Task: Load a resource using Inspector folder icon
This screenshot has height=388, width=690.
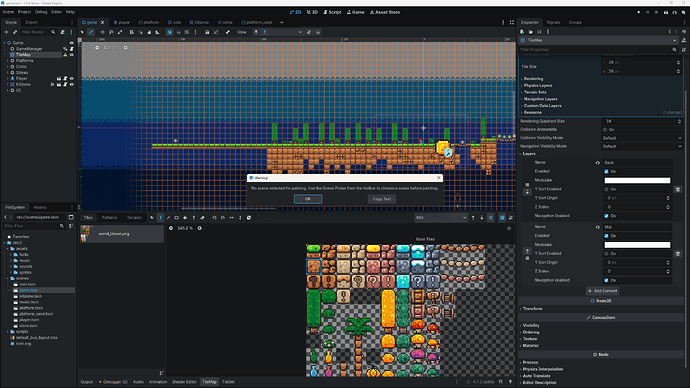Action: (531, 32)
